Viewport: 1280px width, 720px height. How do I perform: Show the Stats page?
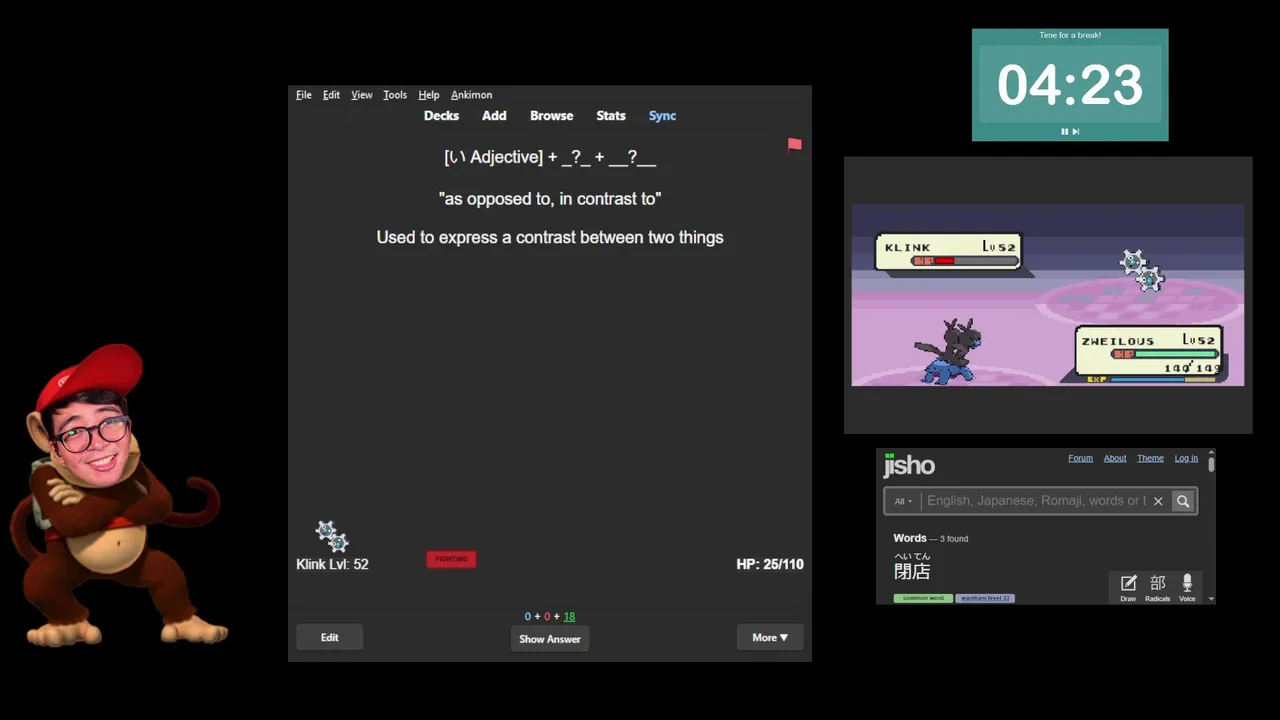[x=611, y=116]
